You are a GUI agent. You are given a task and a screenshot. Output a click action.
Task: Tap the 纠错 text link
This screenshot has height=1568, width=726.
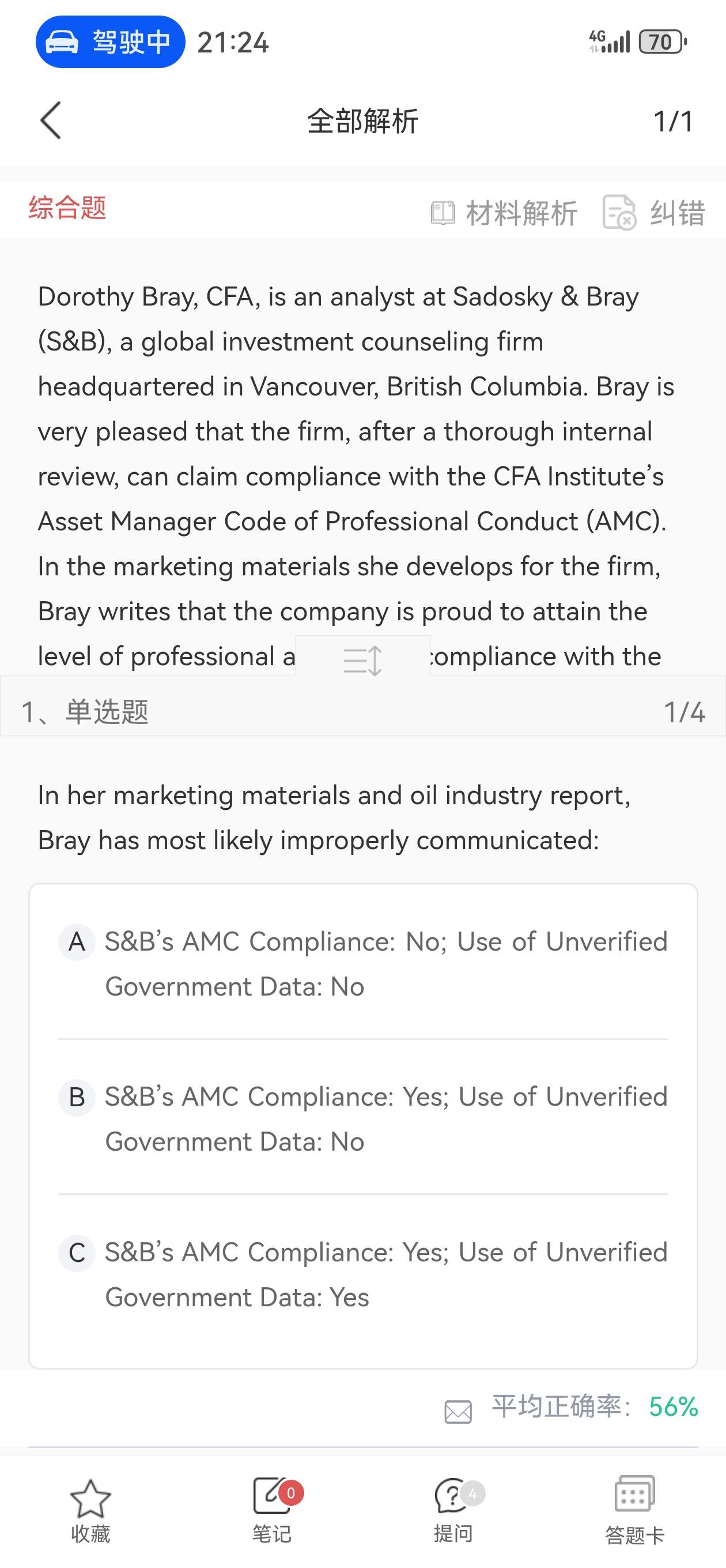[x=678, y=213]
